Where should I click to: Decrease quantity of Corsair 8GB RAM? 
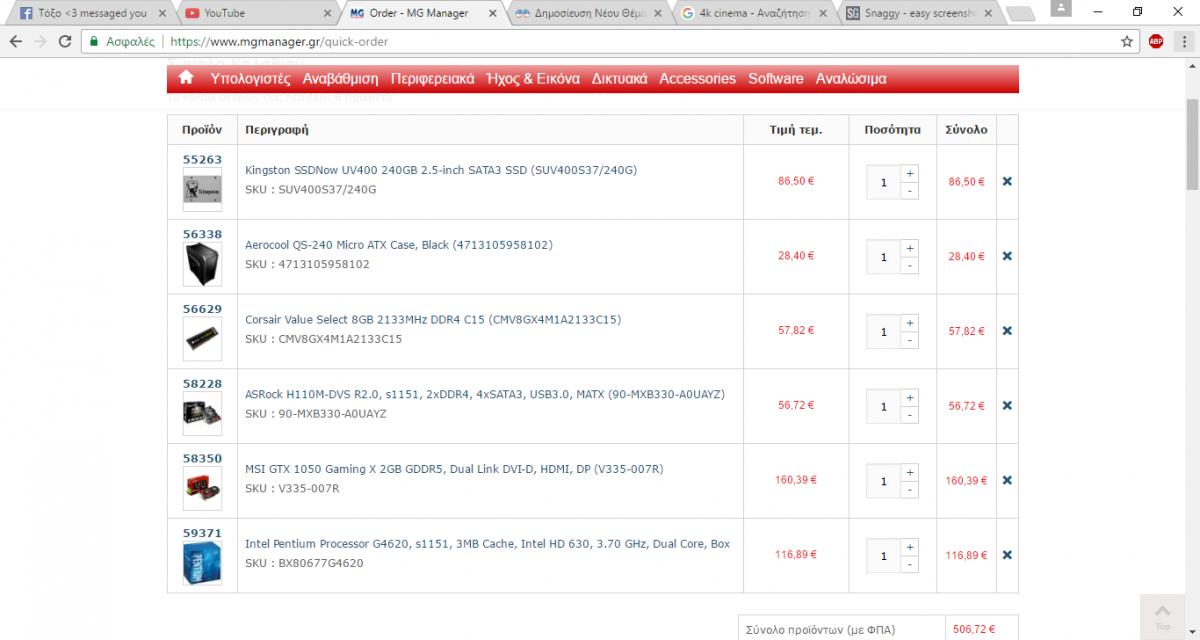click(909, 341)
